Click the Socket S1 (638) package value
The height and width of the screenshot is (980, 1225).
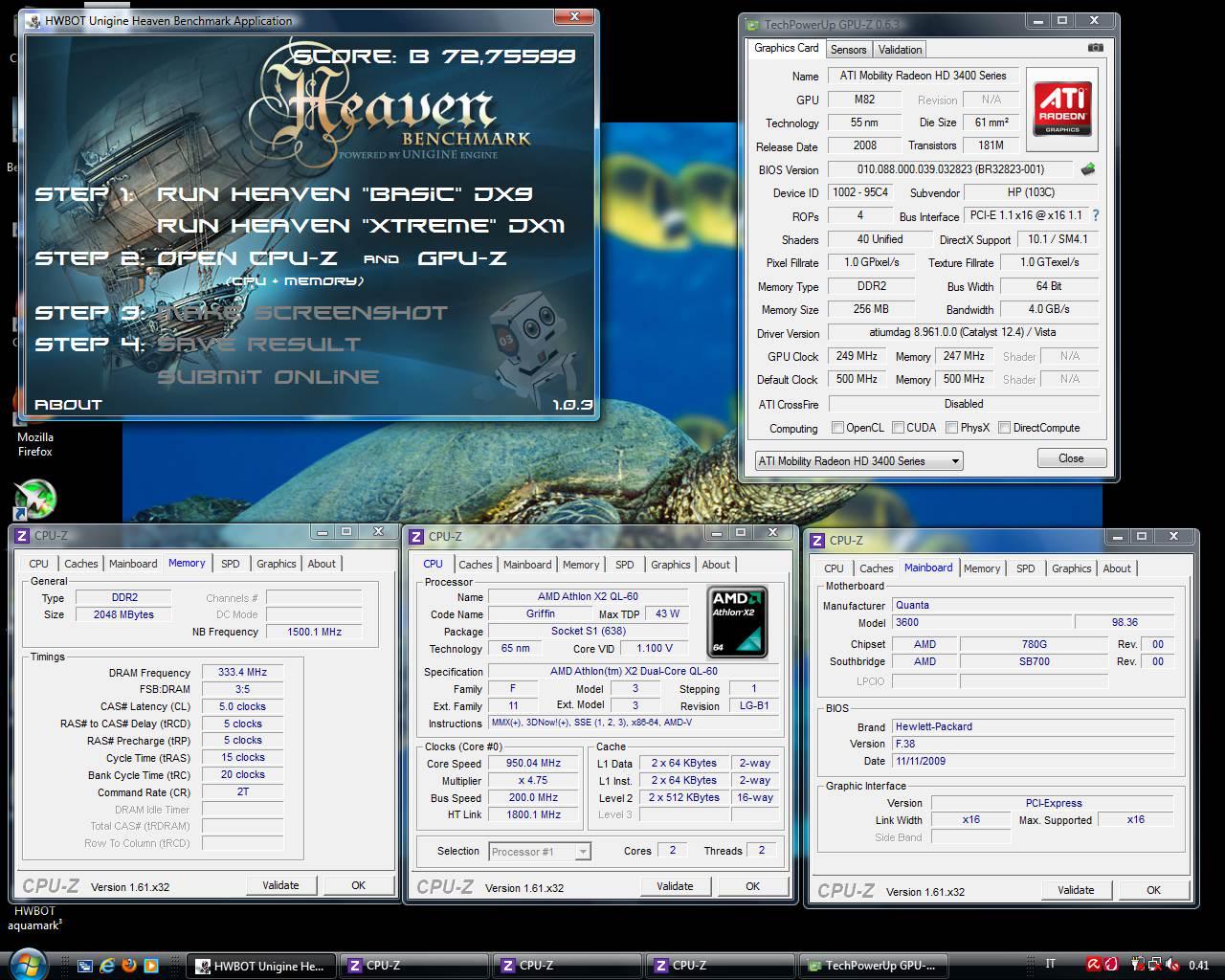pyautogui.click(x=588, y=632)
